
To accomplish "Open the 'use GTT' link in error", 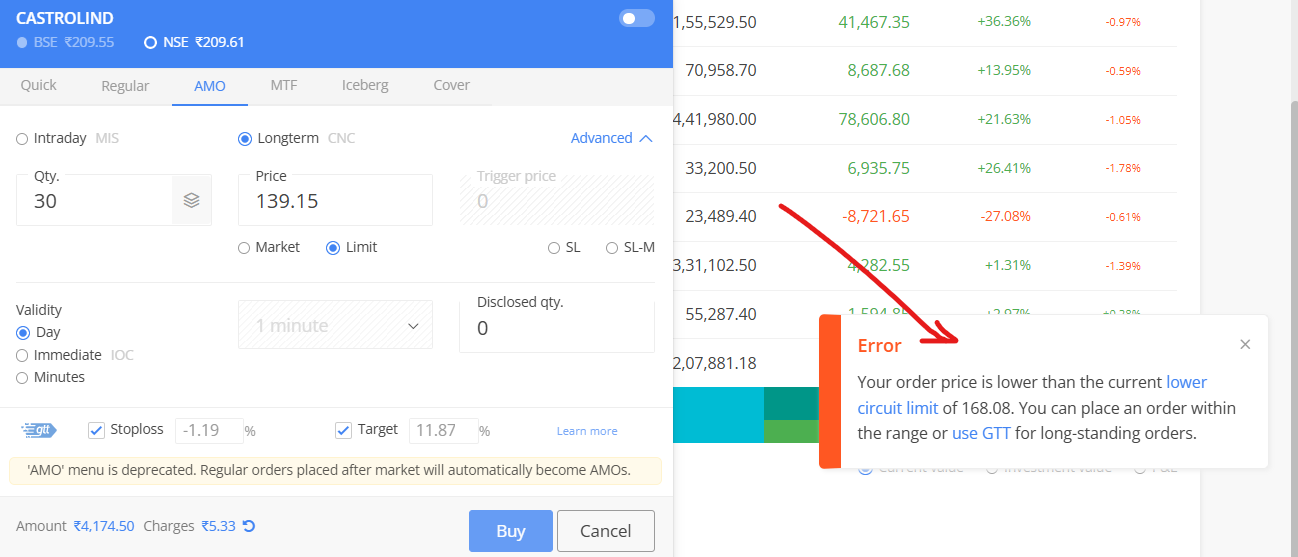I will [981, 433].
